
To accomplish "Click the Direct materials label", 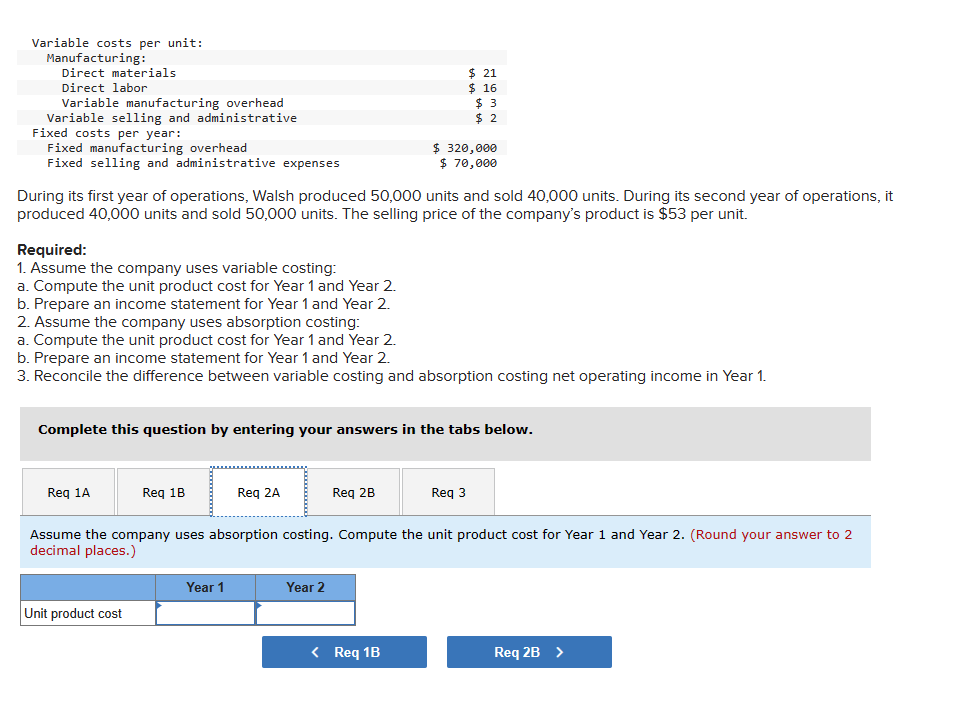I will pyautogui.click(x=119, y=73).
